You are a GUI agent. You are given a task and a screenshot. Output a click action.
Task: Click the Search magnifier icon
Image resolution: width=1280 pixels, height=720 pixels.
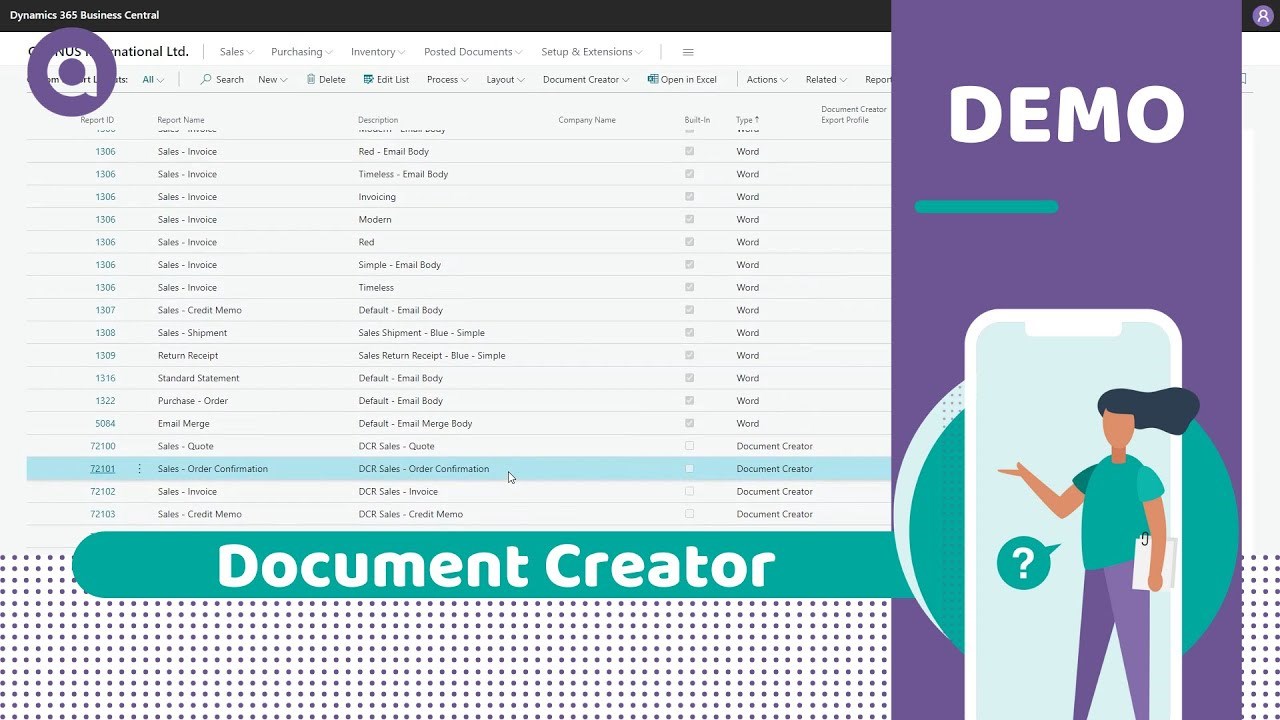(206, 79)
